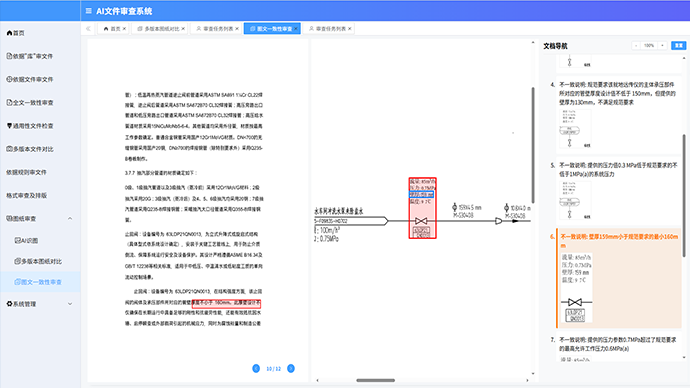Click the gear icon next to 系统管理

point(9,304)
